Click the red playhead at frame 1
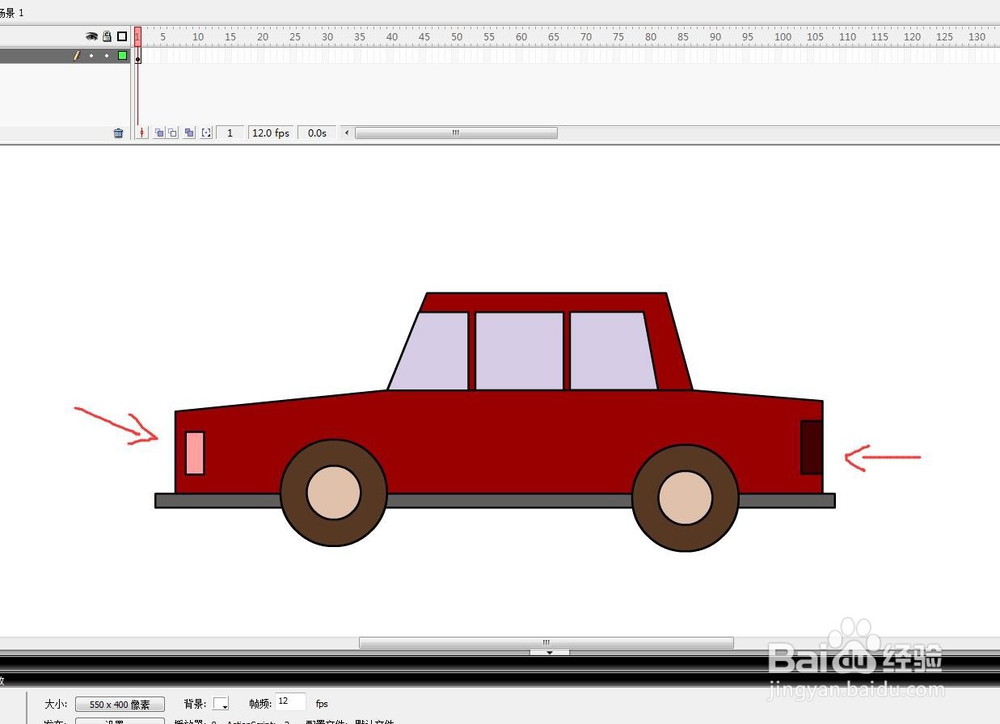 point(138,36)
